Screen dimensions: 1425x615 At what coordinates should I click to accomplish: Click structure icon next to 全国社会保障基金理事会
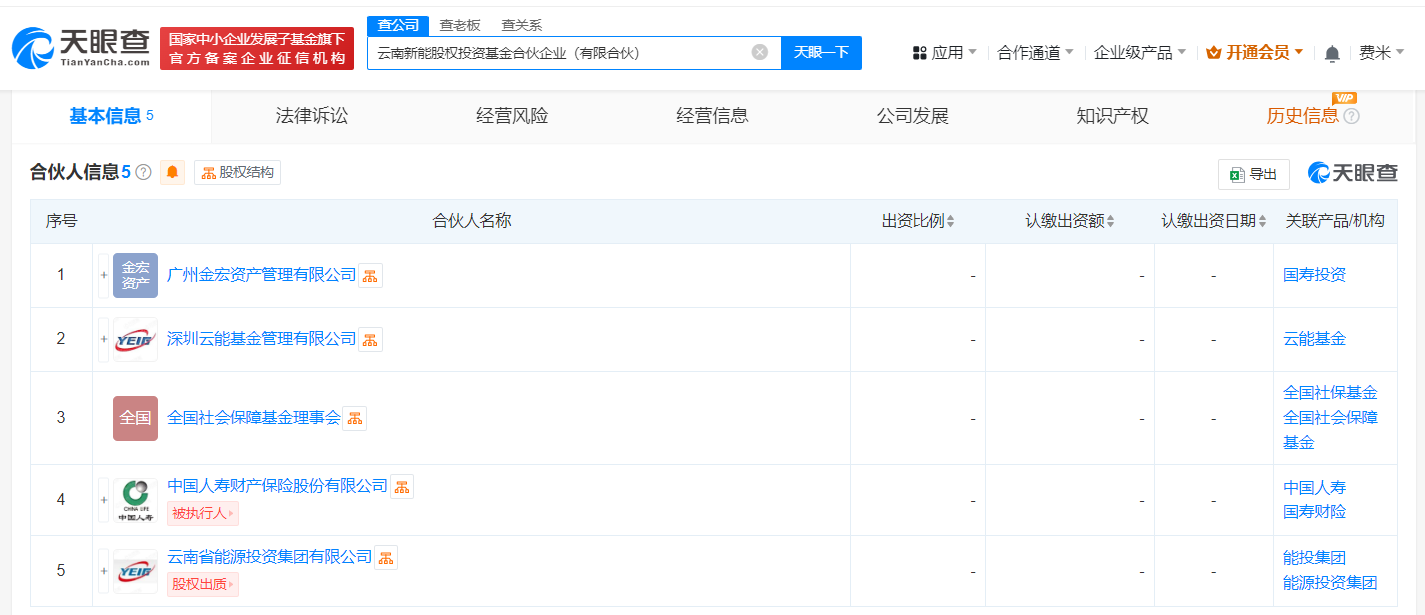tap(354, 418)
